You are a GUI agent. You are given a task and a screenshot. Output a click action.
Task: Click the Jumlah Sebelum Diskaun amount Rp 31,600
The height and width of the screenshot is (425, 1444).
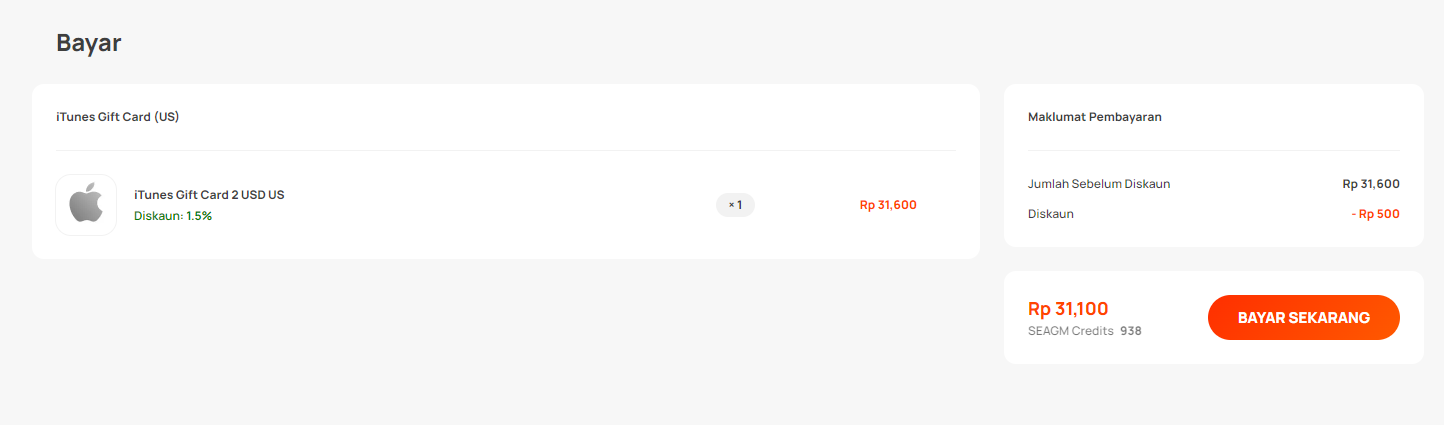click(x=1371, y=184)
